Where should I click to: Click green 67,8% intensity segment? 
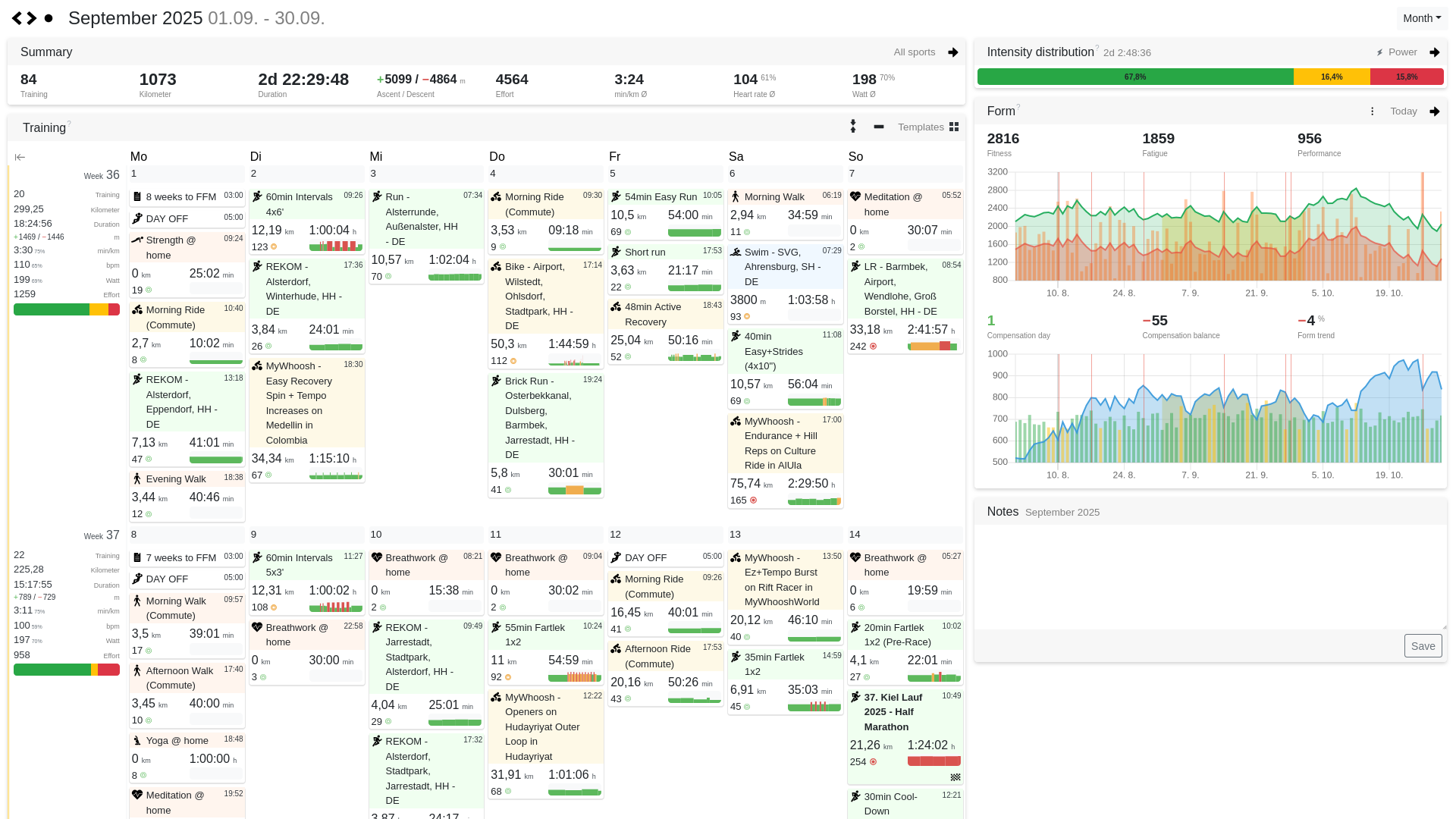(x=1135, y=77)
